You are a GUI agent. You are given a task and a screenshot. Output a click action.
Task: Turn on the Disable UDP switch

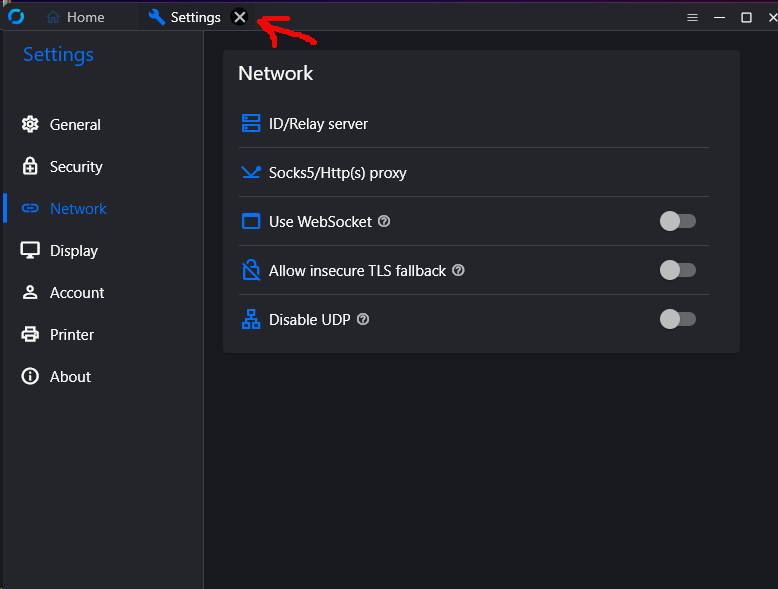(678, 319)
